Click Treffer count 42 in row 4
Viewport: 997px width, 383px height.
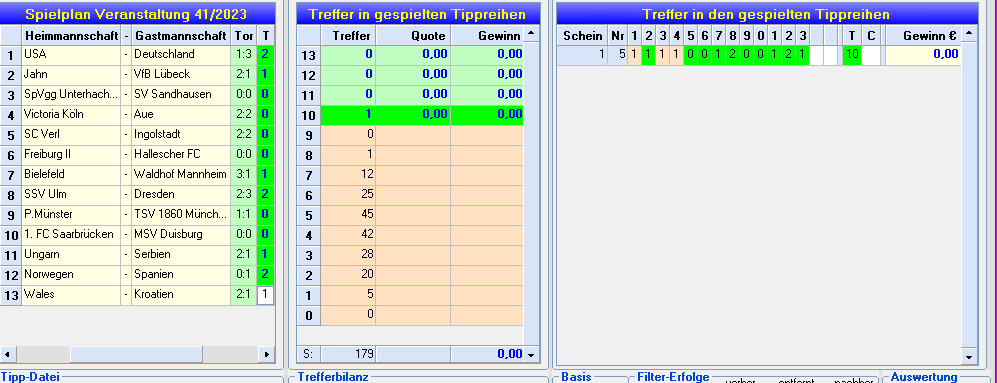348,235
